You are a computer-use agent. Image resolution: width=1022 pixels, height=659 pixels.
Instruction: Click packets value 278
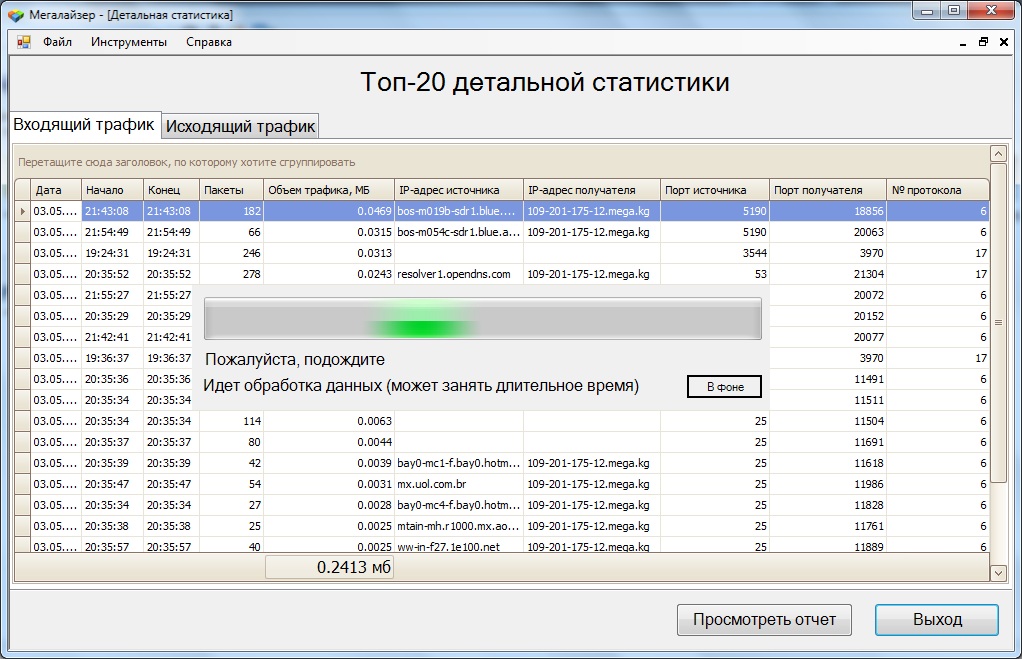coord(231,274)
